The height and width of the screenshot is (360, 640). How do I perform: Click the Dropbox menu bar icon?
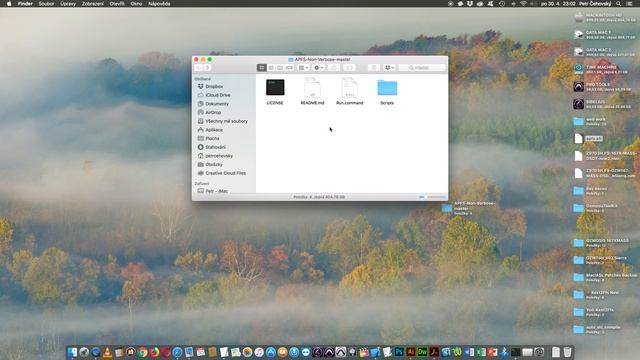pos(469,4)
